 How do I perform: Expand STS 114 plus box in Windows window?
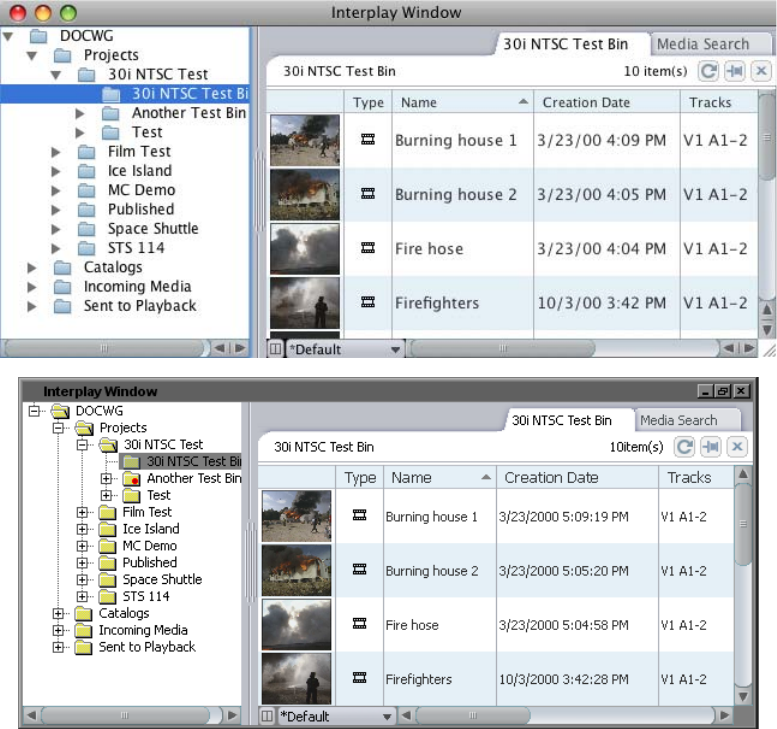82,597
